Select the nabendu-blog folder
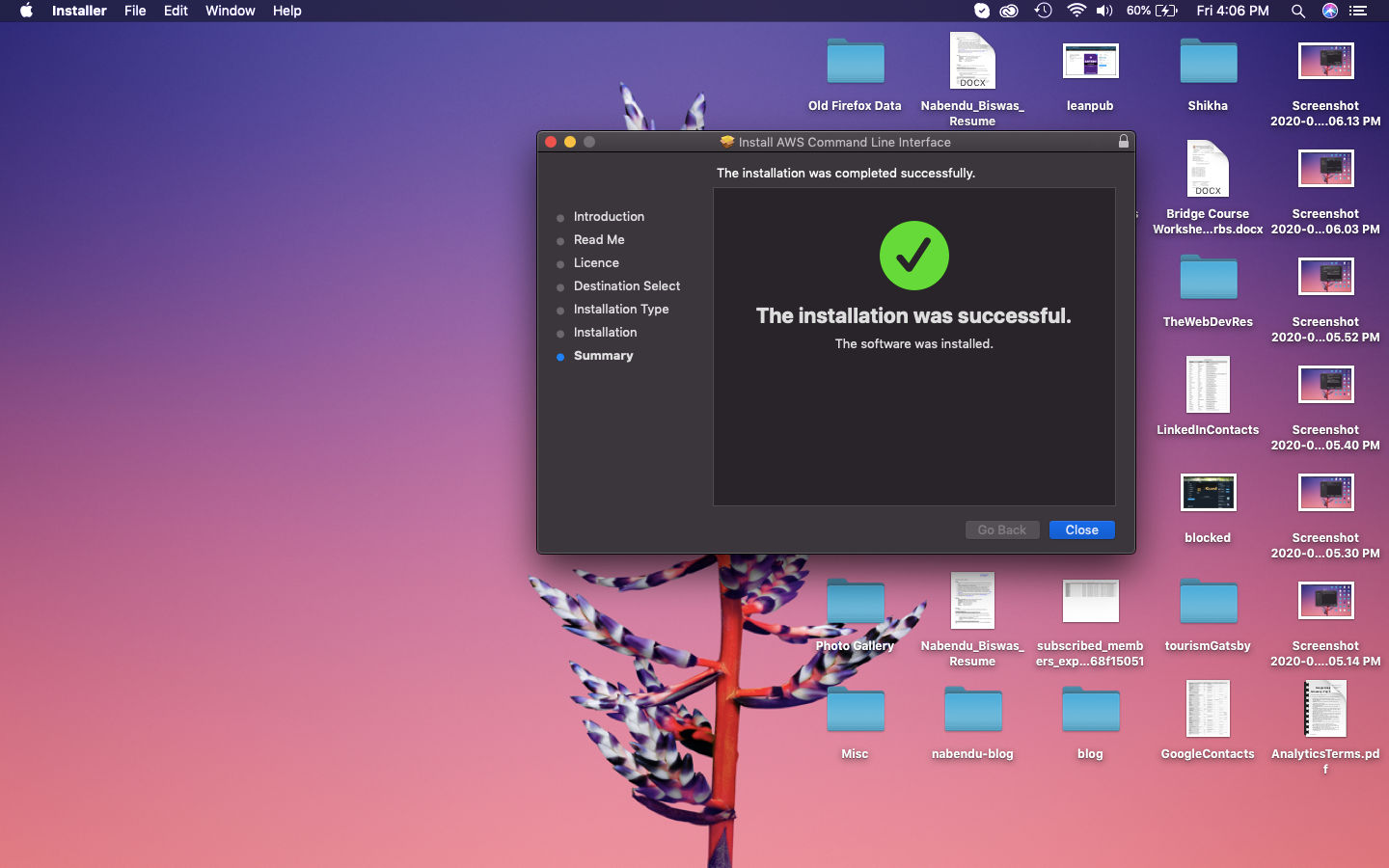 point(972,710)
